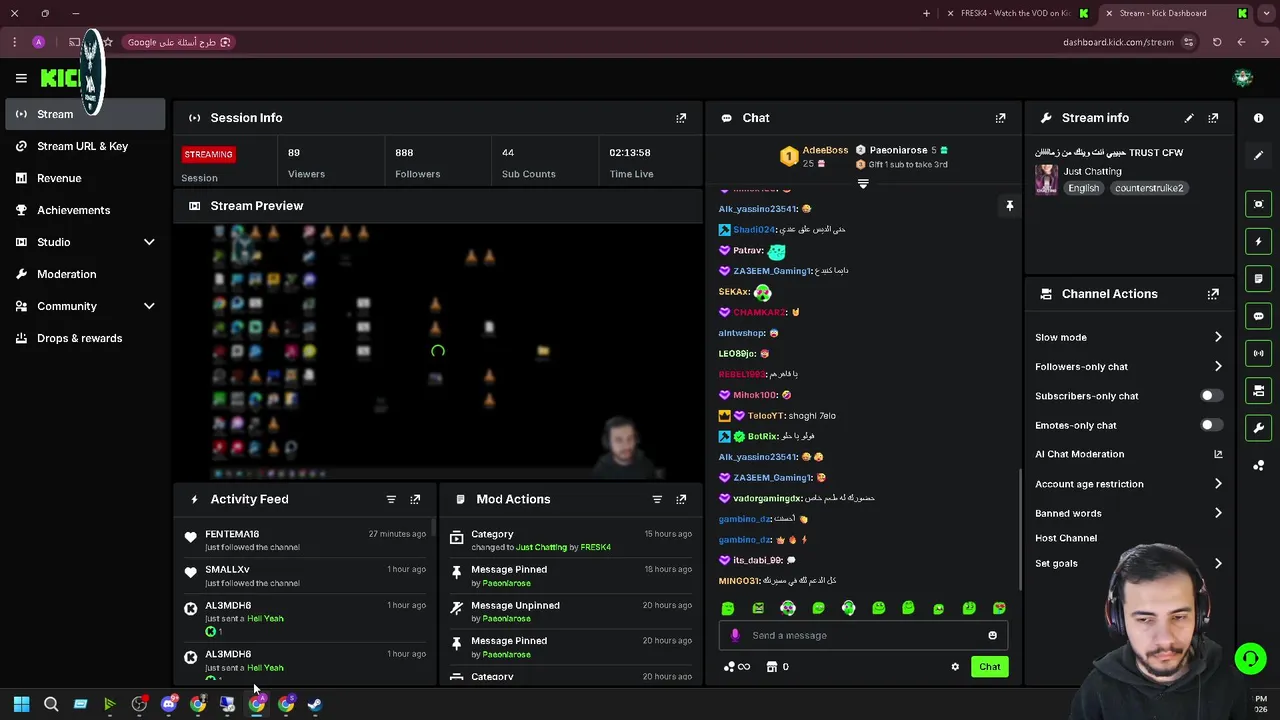Pop out the Stream info panel
Viewport: 1280px width, 720px height.
click(x=1213, y=118)
